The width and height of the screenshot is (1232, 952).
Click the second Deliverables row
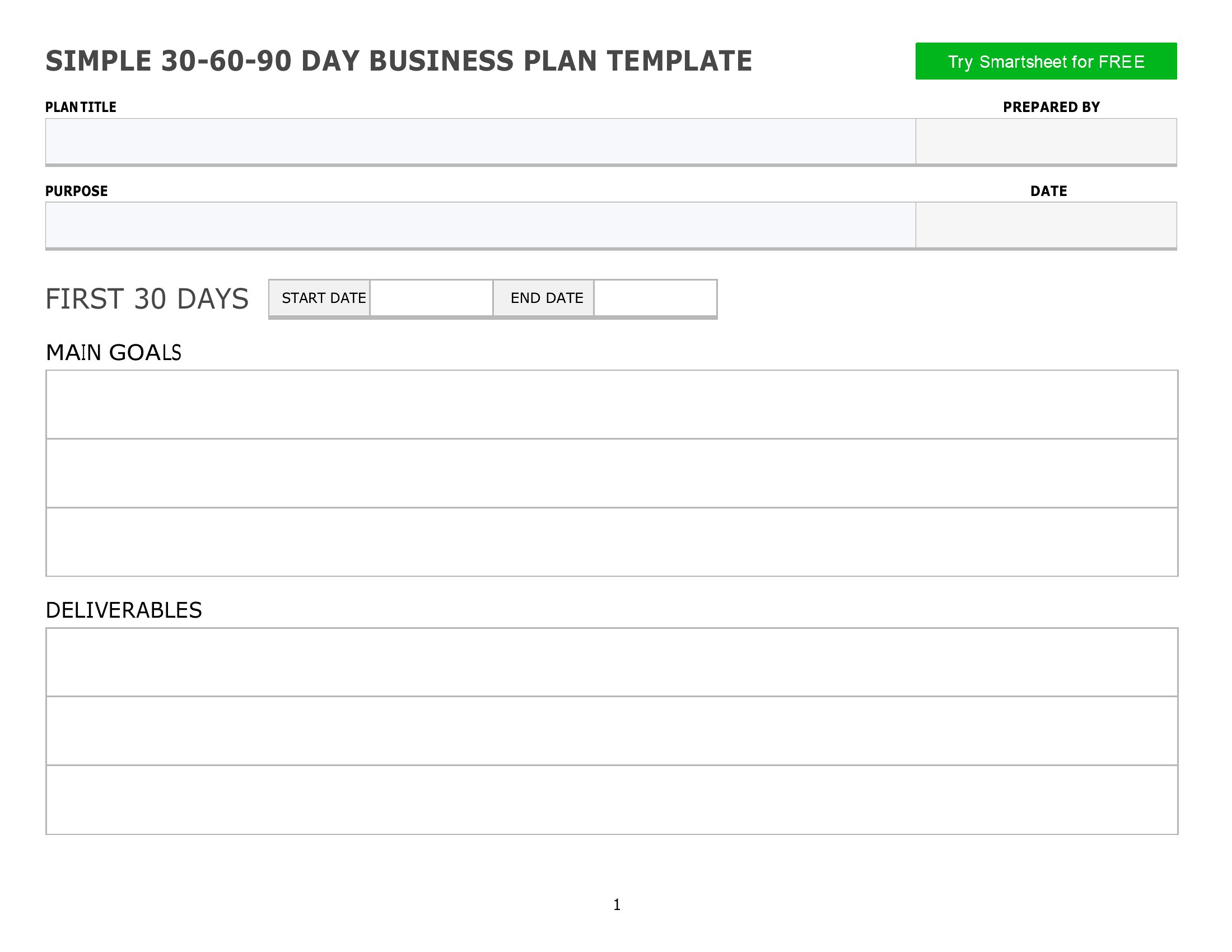612,731
